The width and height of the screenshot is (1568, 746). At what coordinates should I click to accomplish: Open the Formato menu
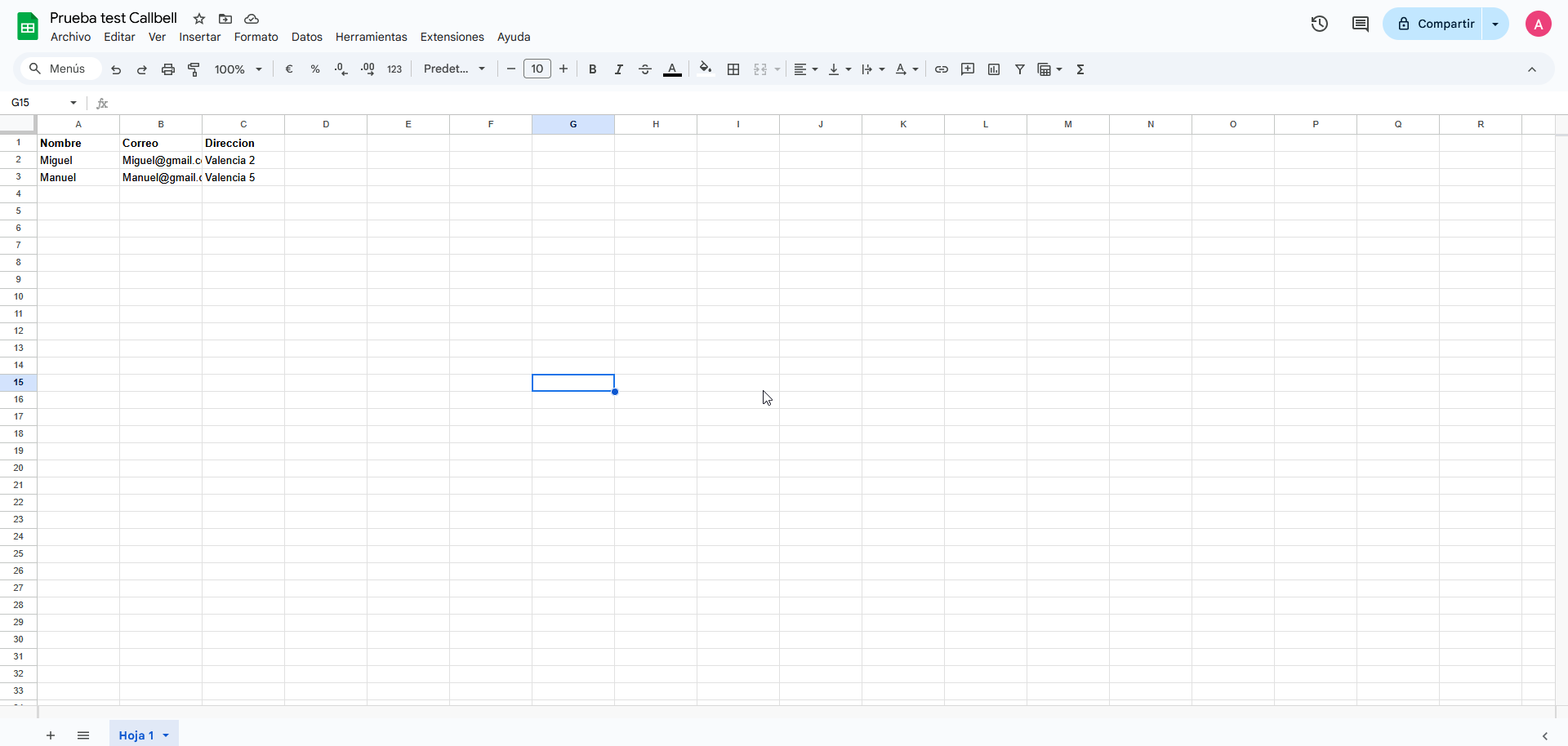256,37
